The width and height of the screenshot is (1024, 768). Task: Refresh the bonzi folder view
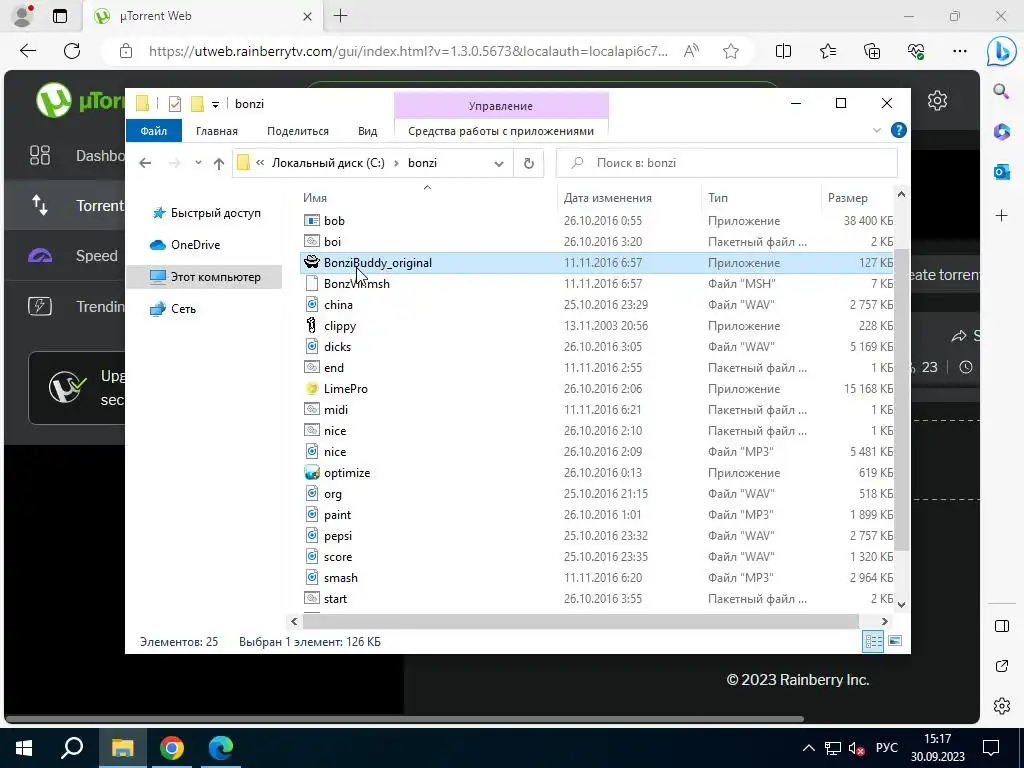[x=529, y=163]
